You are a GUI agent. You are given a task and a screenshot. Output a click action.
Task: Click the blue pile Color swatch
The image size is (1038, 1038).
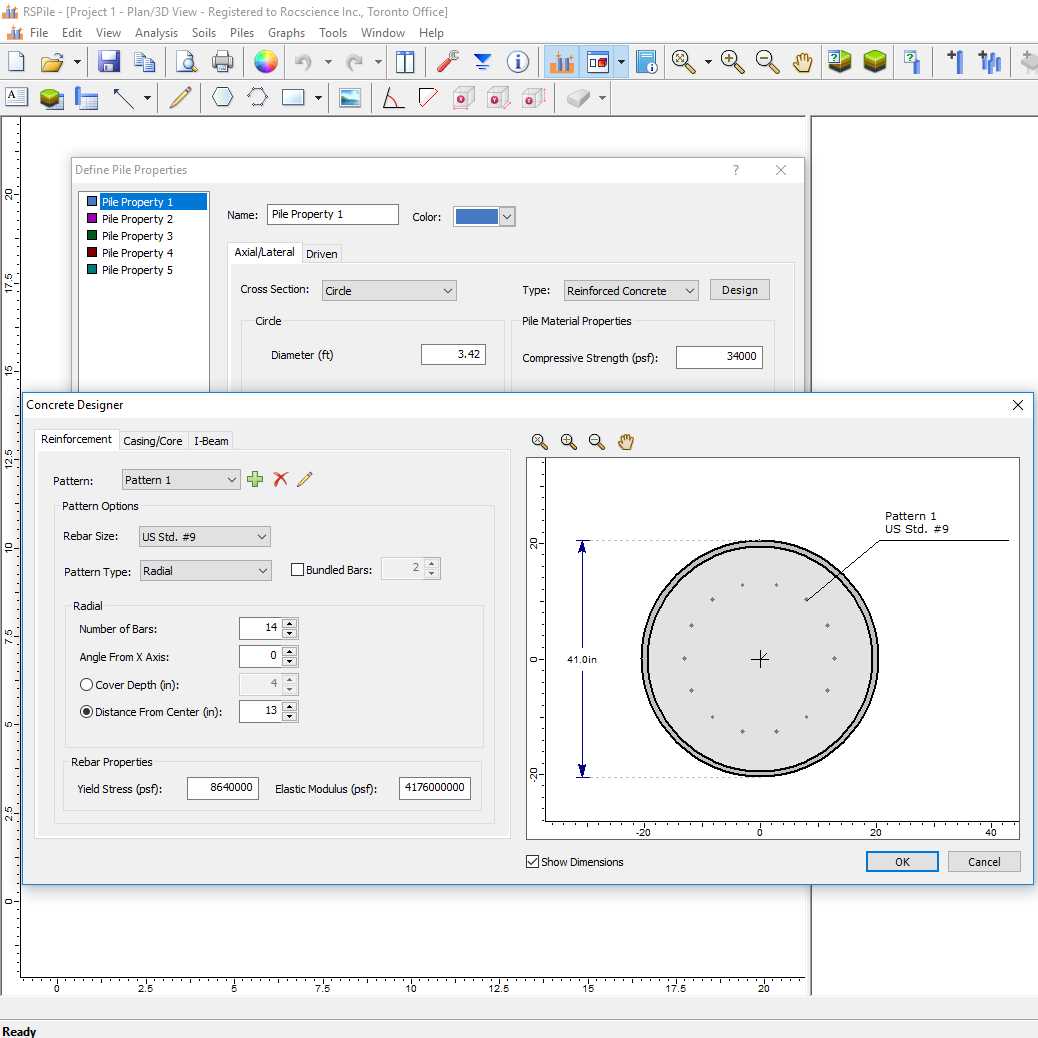pyautogui.click(x=477, y=216)
